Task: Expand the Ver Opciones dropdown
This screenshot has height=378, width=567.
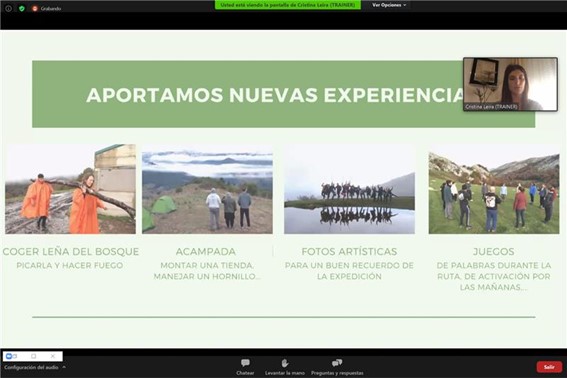Action: pos(389,5)
